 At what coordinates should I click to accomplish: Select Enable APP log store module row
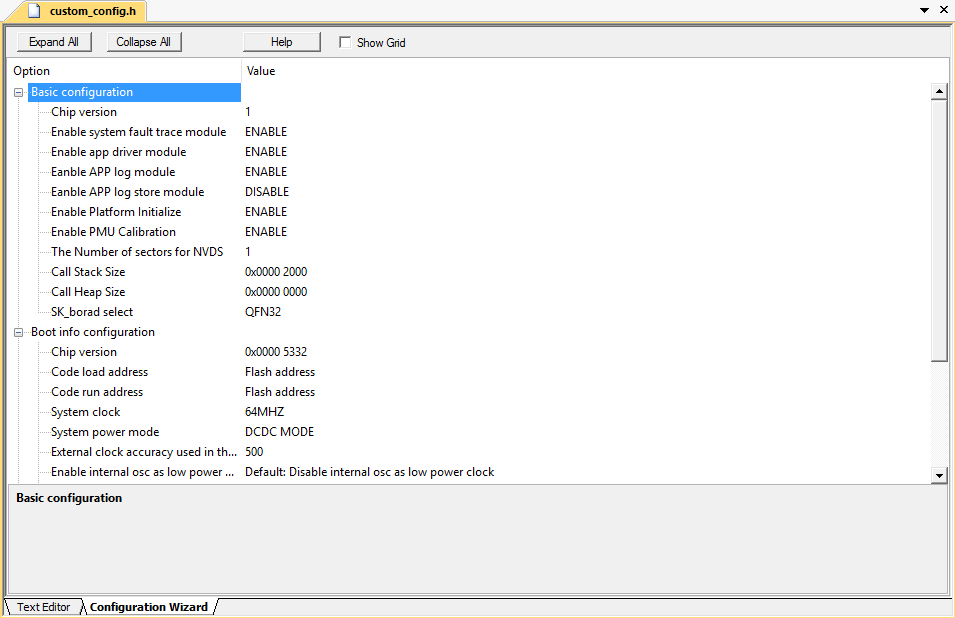click(127, 192)
